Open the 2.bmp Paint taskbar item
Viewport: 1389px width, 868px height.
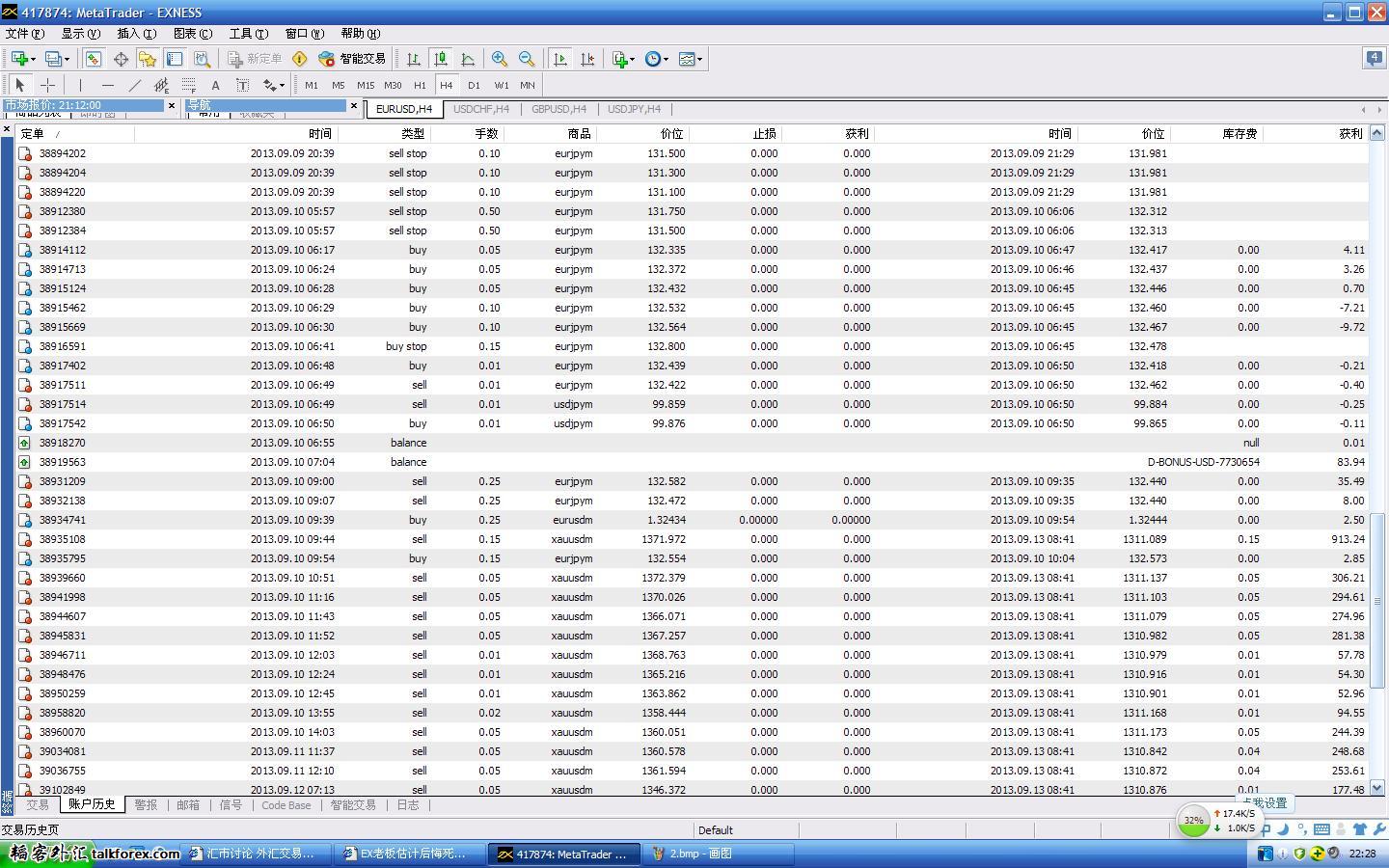pos(719,854)
